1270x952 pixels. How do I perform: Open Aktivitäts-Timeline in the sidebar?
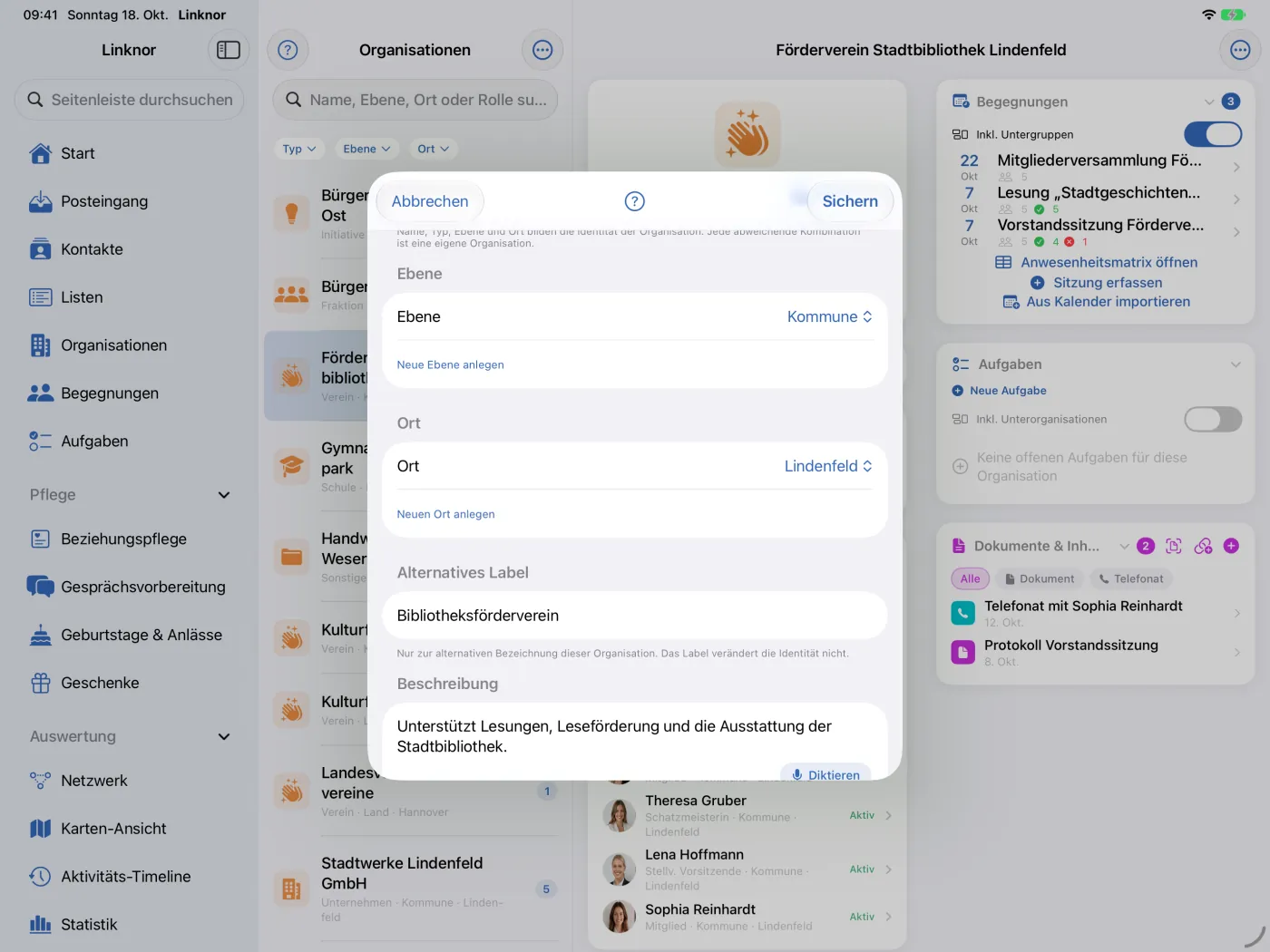pyautogui.click(x=129, y=877)
